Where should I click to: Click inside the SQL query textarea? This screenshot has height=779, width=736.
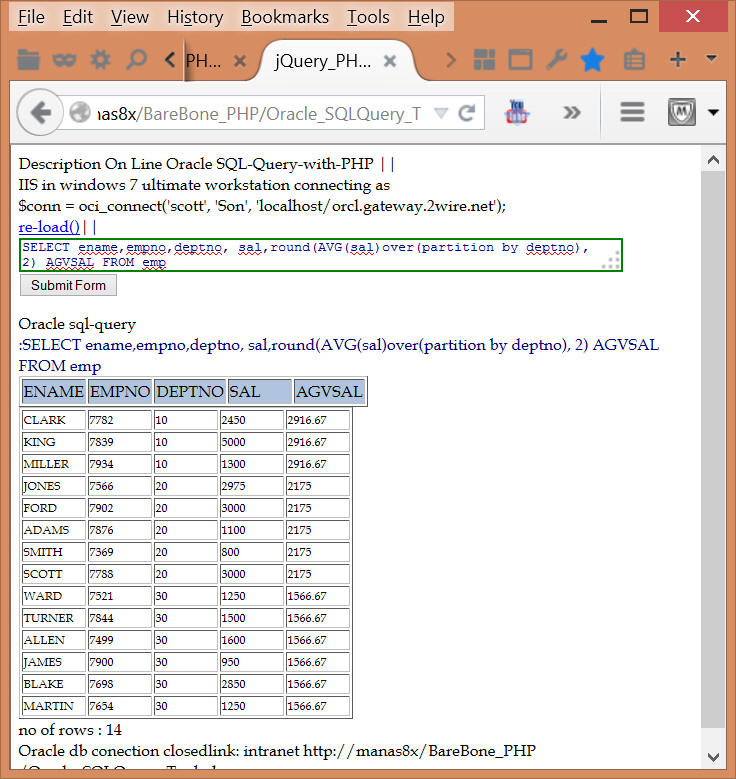pyautogui.click(x=321, y=255)
